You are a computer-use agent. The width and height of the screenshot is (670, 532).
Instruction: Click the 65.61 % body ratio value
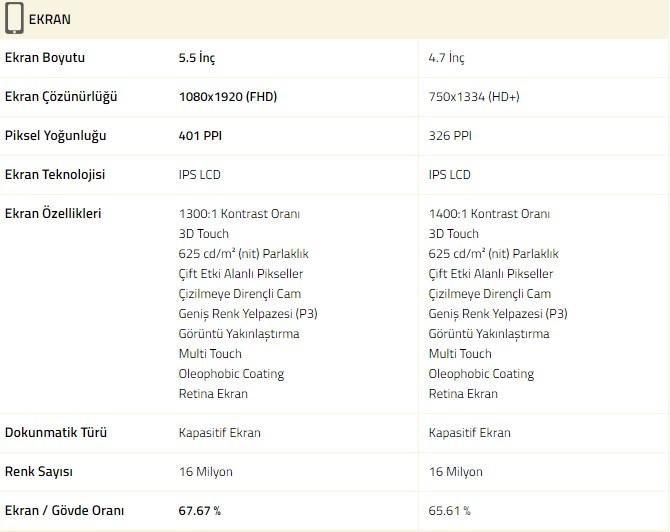pyautogui.click(x=450, y=511)
